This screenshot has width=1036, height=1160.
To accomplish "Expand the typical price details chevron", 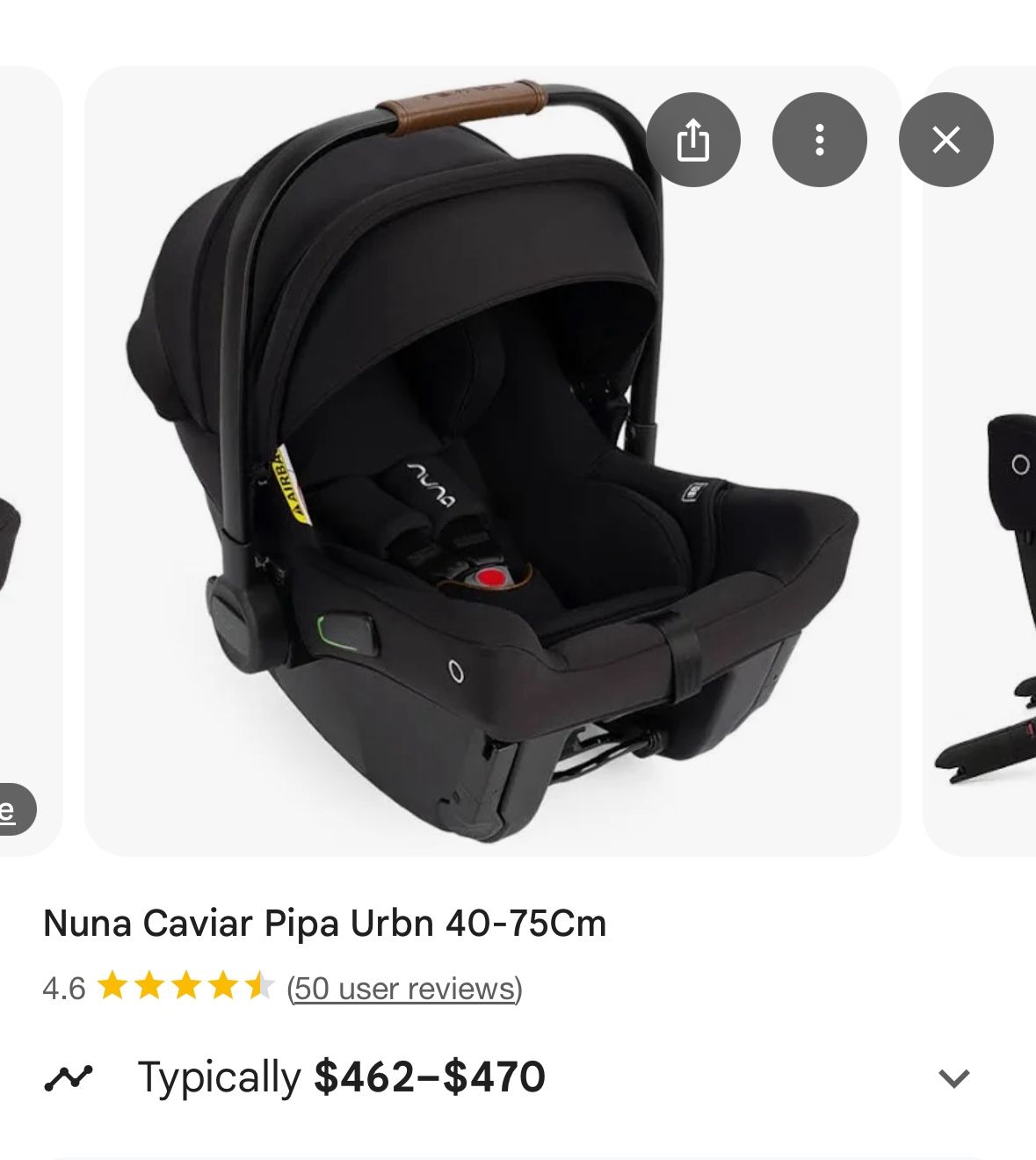I will click(x=954, y=1078).
